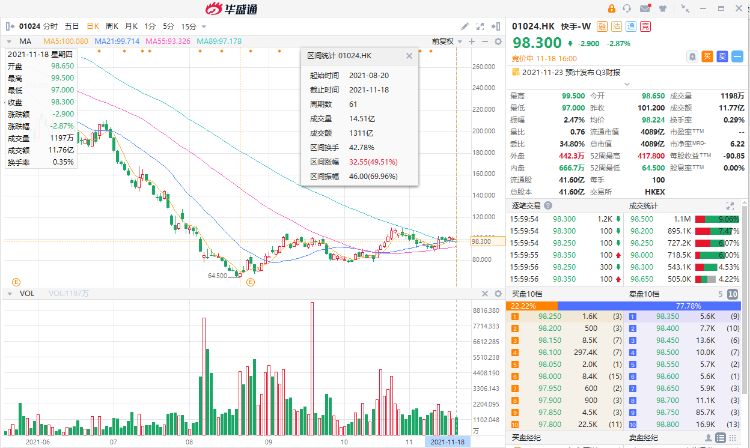
Task: Click the earnings E marker near 64.500
Action: pyautogui.click(x=251, y=282)
